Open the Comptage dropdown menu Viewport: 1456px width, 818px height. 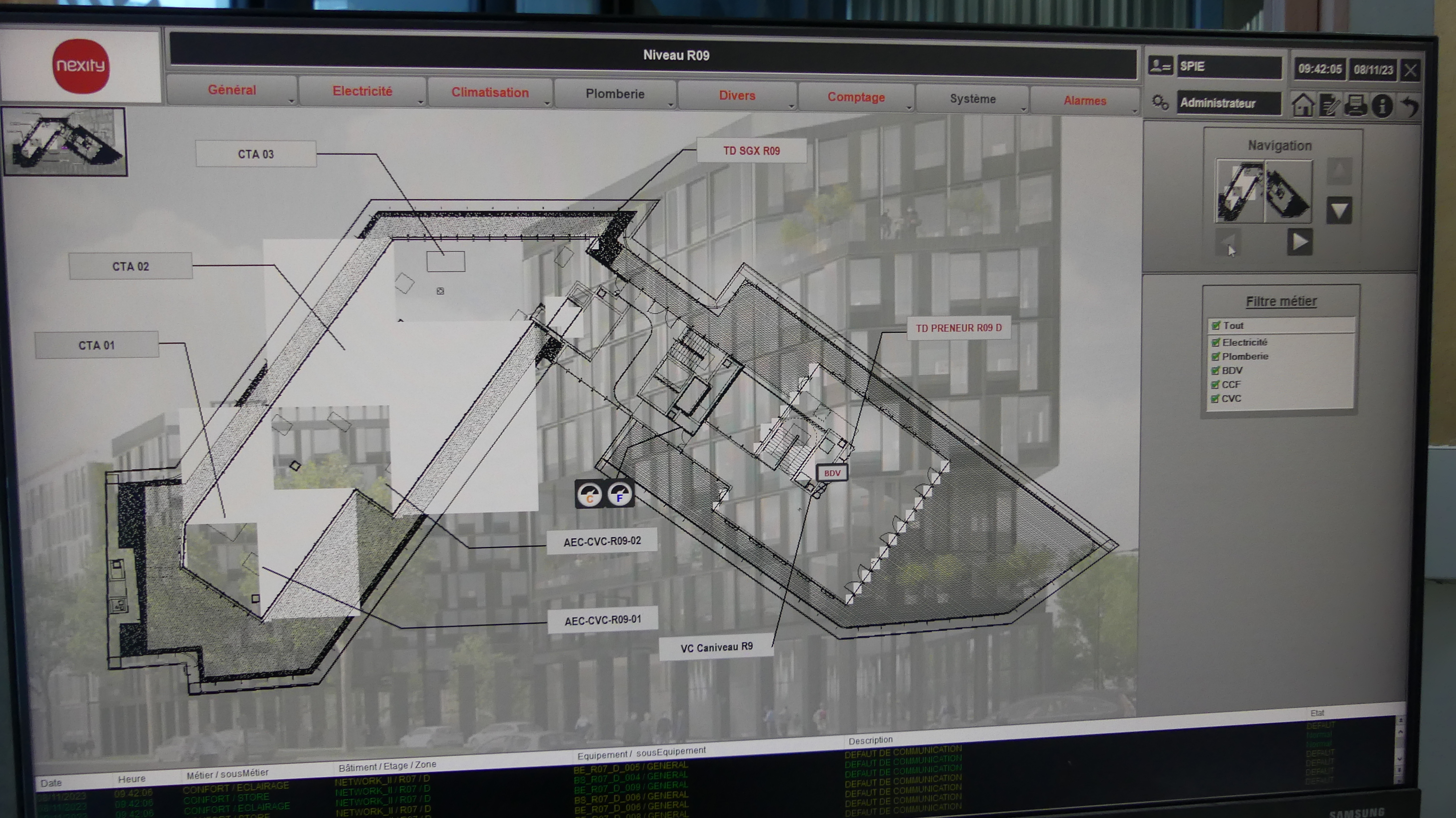point(856,97)
